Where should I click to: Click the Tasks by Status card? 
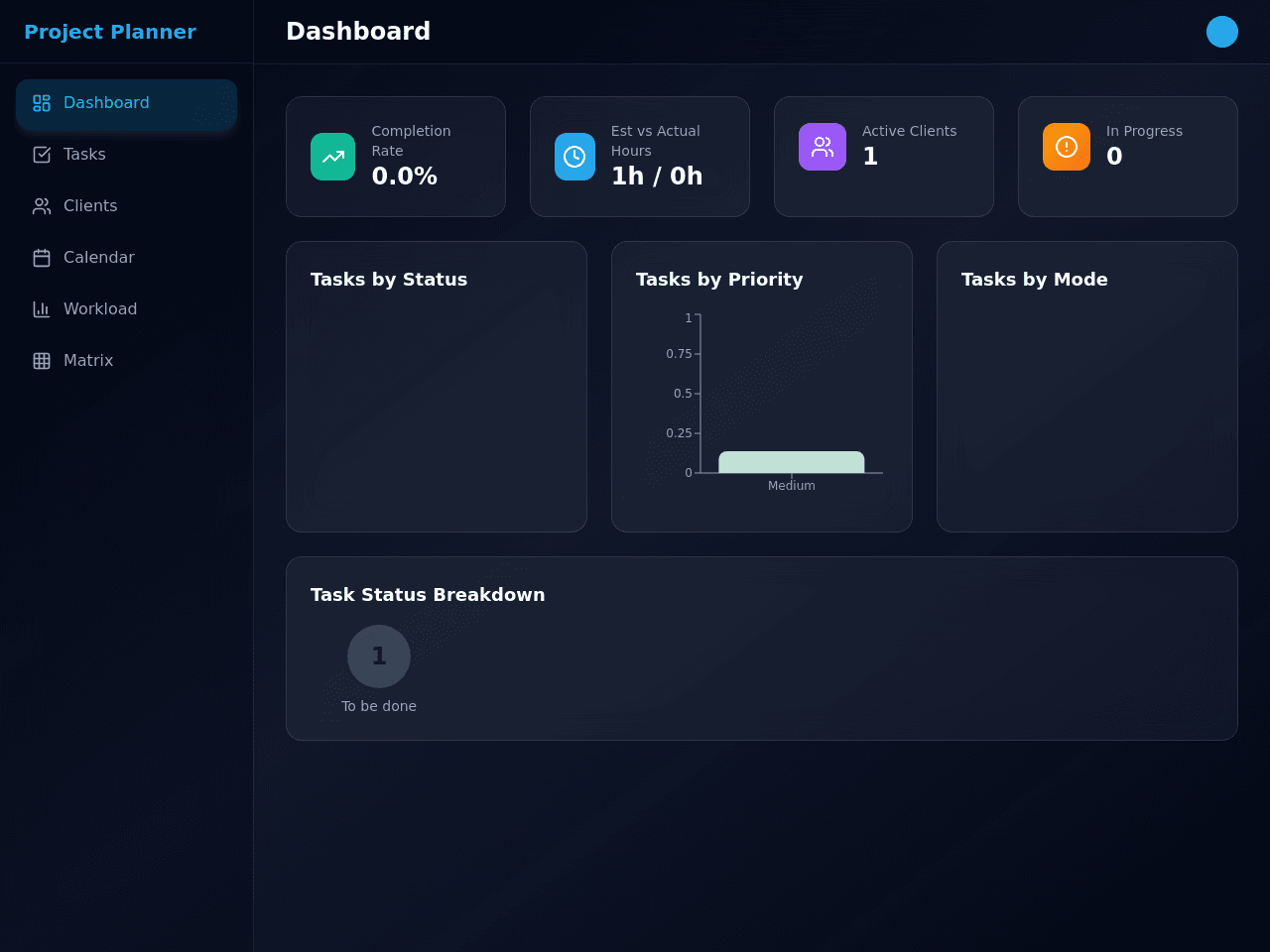[x=437, y=387]
